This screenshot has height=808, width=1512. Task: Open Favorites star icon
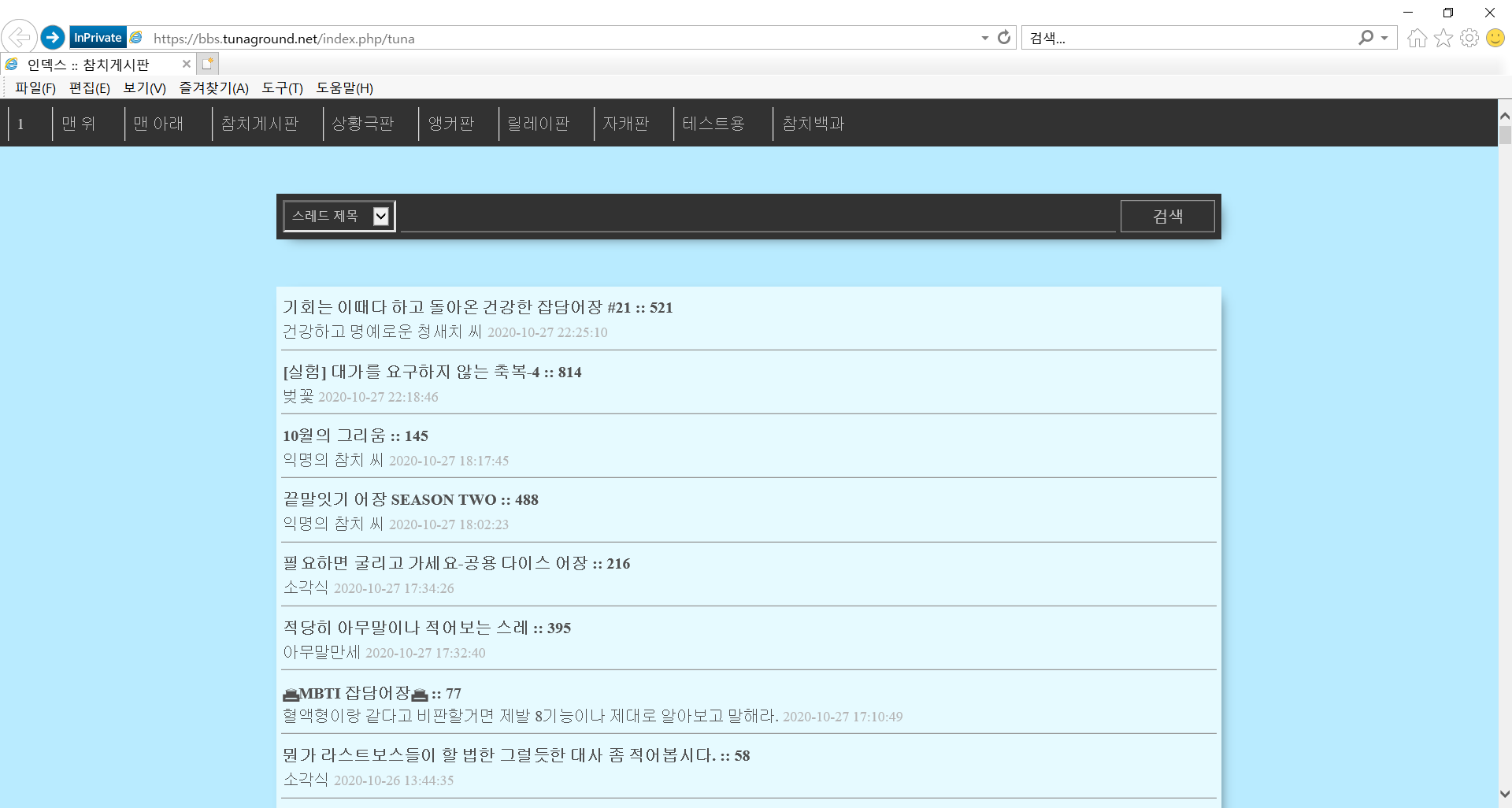coord(1443,38)
